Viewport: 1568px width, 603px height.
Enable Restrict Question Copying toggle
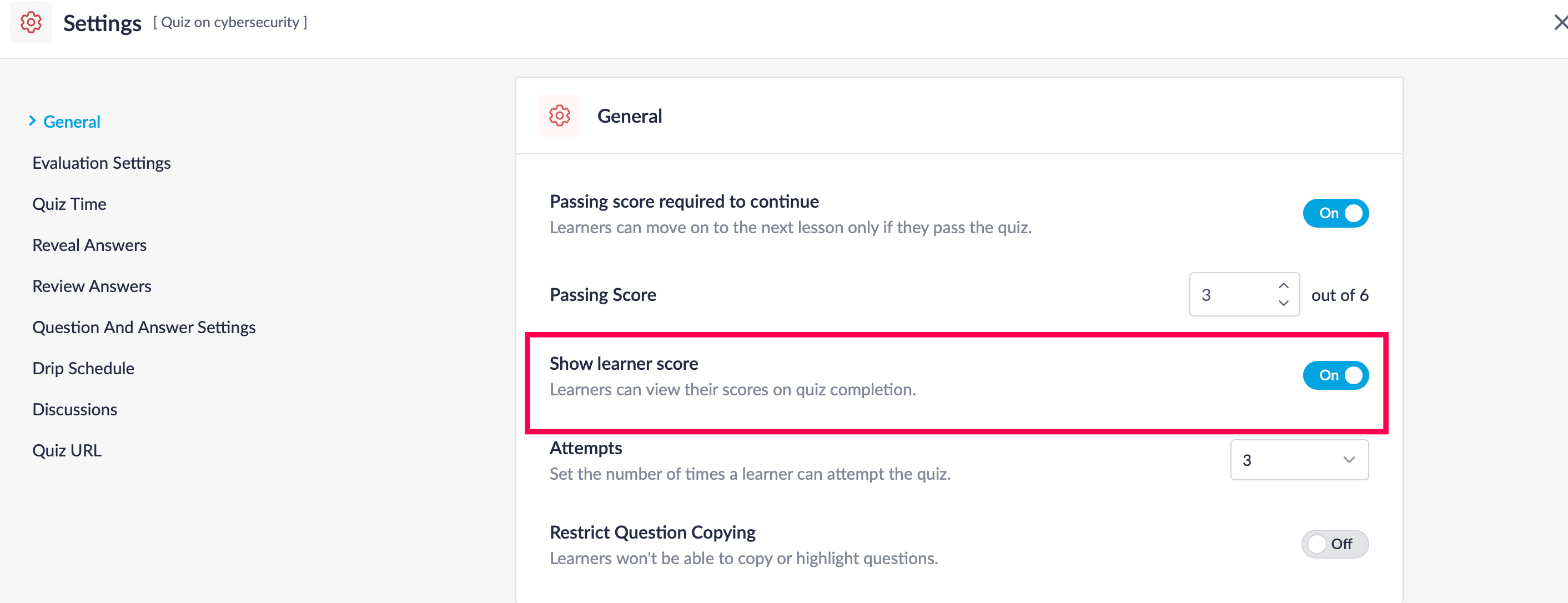coord(1334,544)
